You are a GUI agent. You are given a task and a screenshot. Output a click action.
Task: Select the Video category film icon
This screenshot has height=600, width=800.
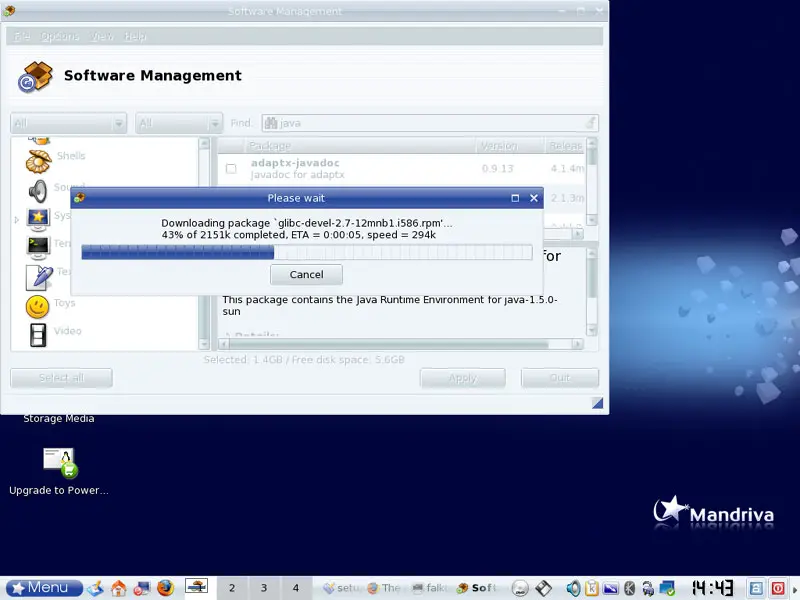[x=38, y=335]
